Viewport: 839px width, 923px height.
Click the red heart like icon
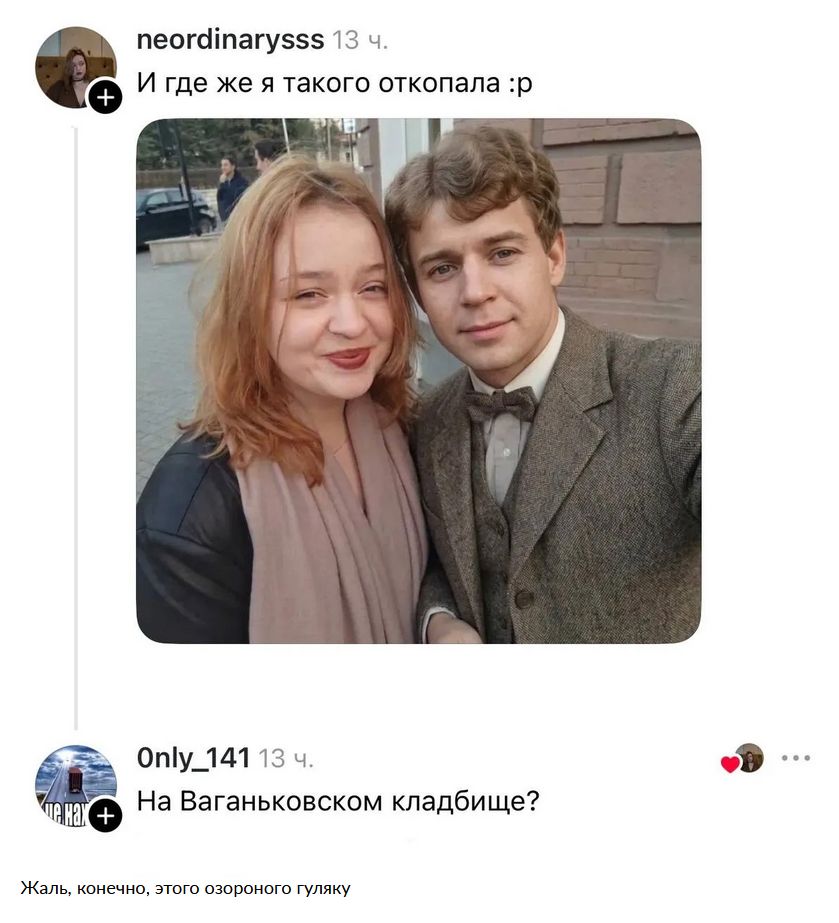[x=730, y=764]
